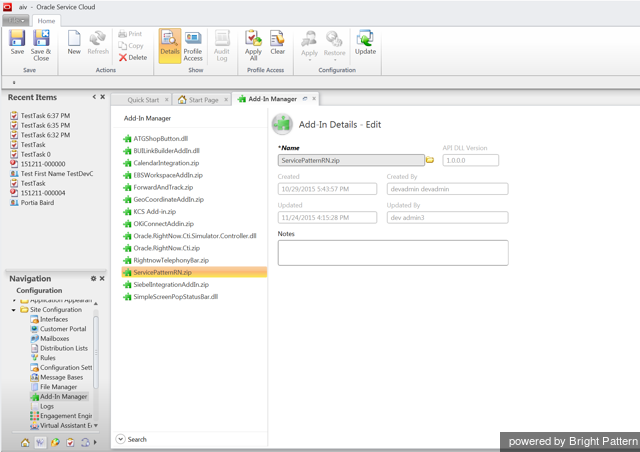Close the Add-In Manager tab
The width and height of the screenshot is (640, 452).
pos(314,99)
